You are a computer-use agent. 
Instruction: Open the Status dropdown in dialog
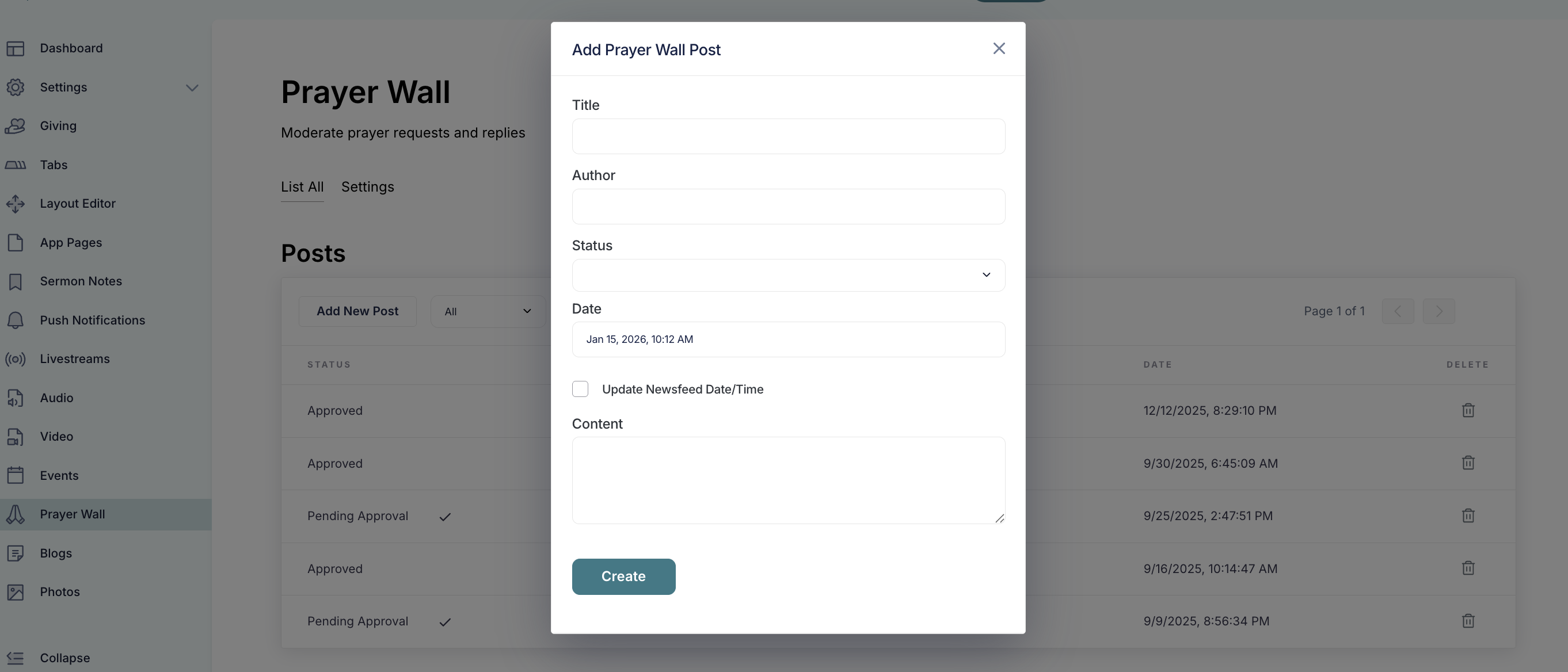point(788,276)
